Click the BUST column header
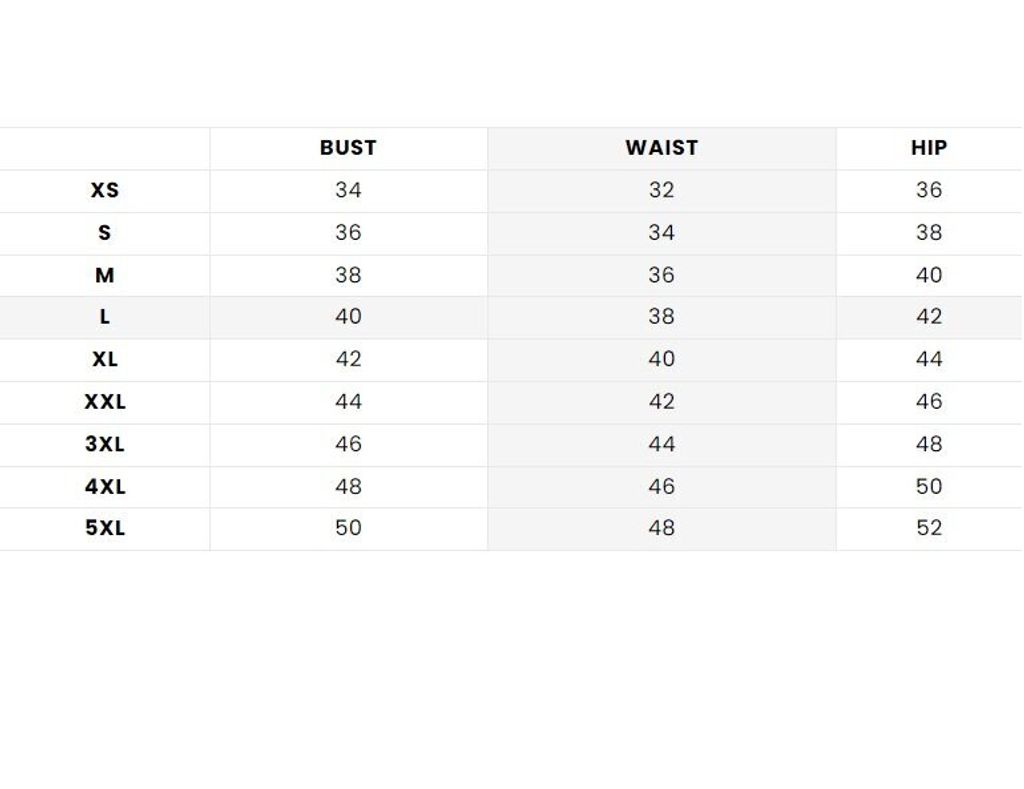Image resolution: width=1024 pixels, height=789 pixels. coord(348,148)
